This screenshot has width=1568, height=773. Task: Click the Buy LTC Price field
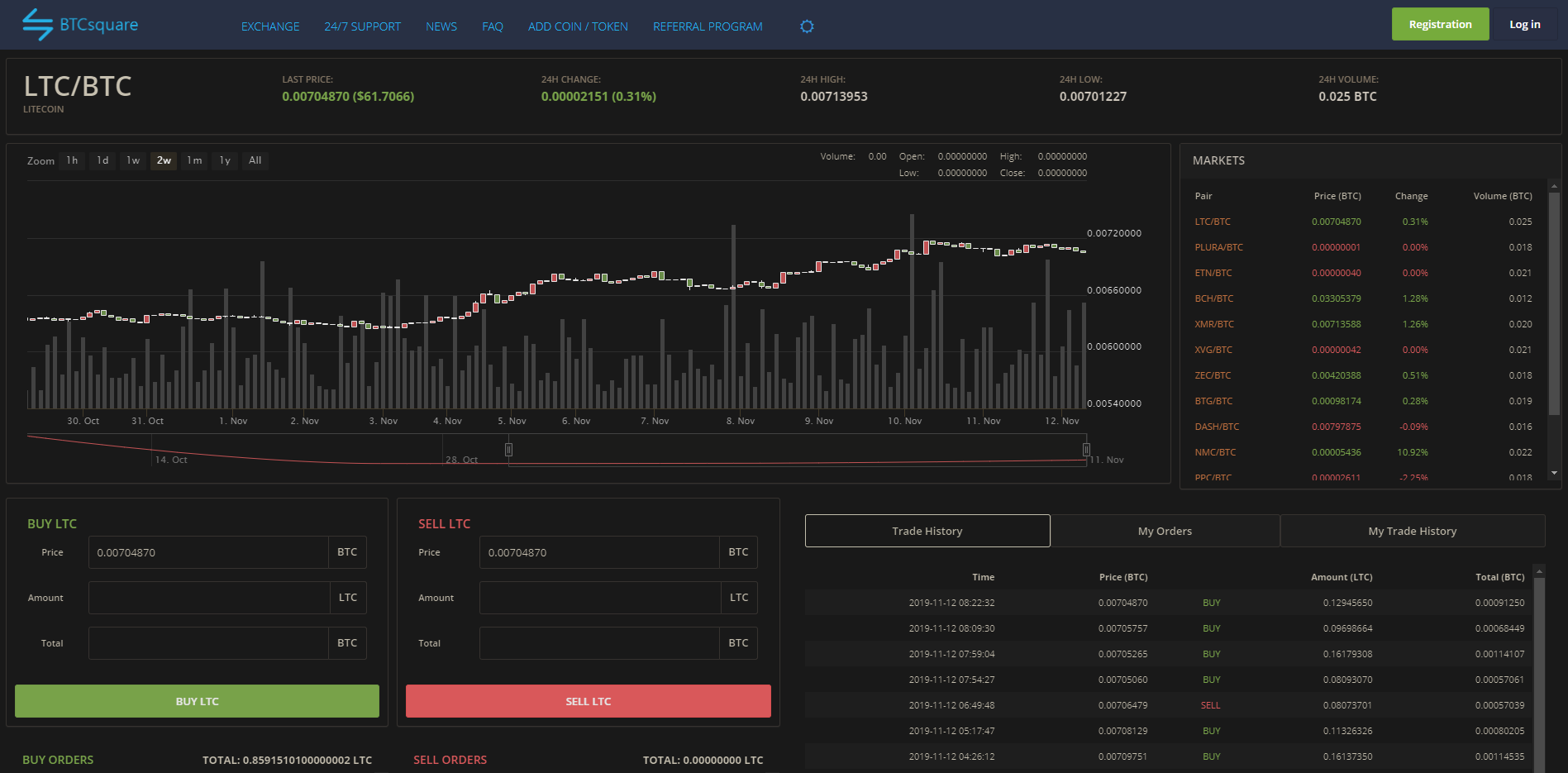208,552
